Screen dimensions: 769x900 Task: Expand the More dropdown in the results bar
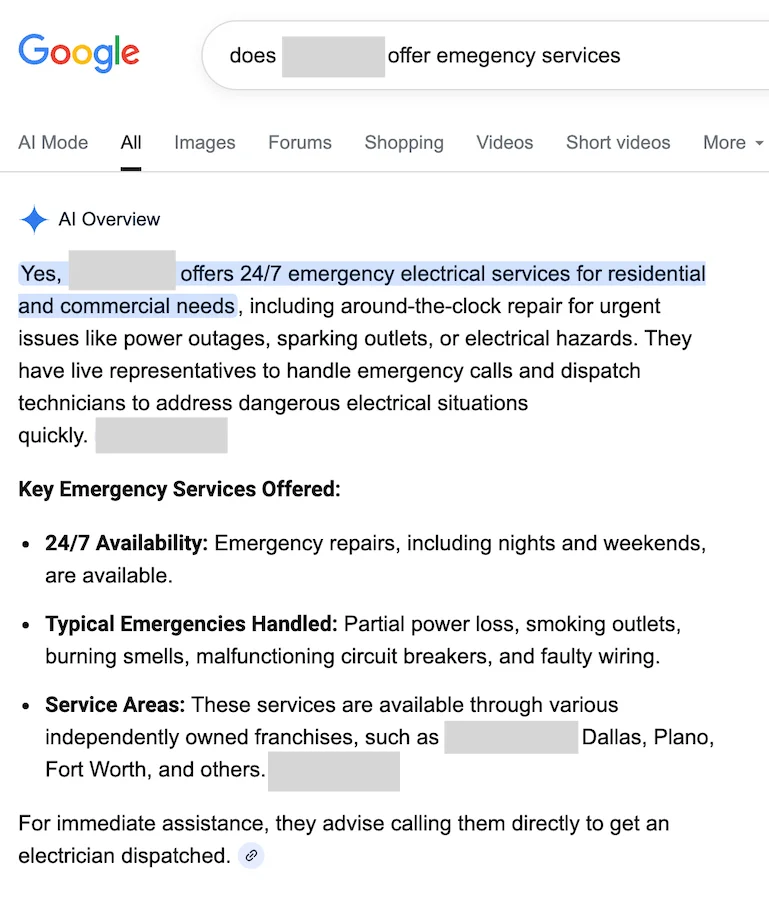[x=732, y=143]
